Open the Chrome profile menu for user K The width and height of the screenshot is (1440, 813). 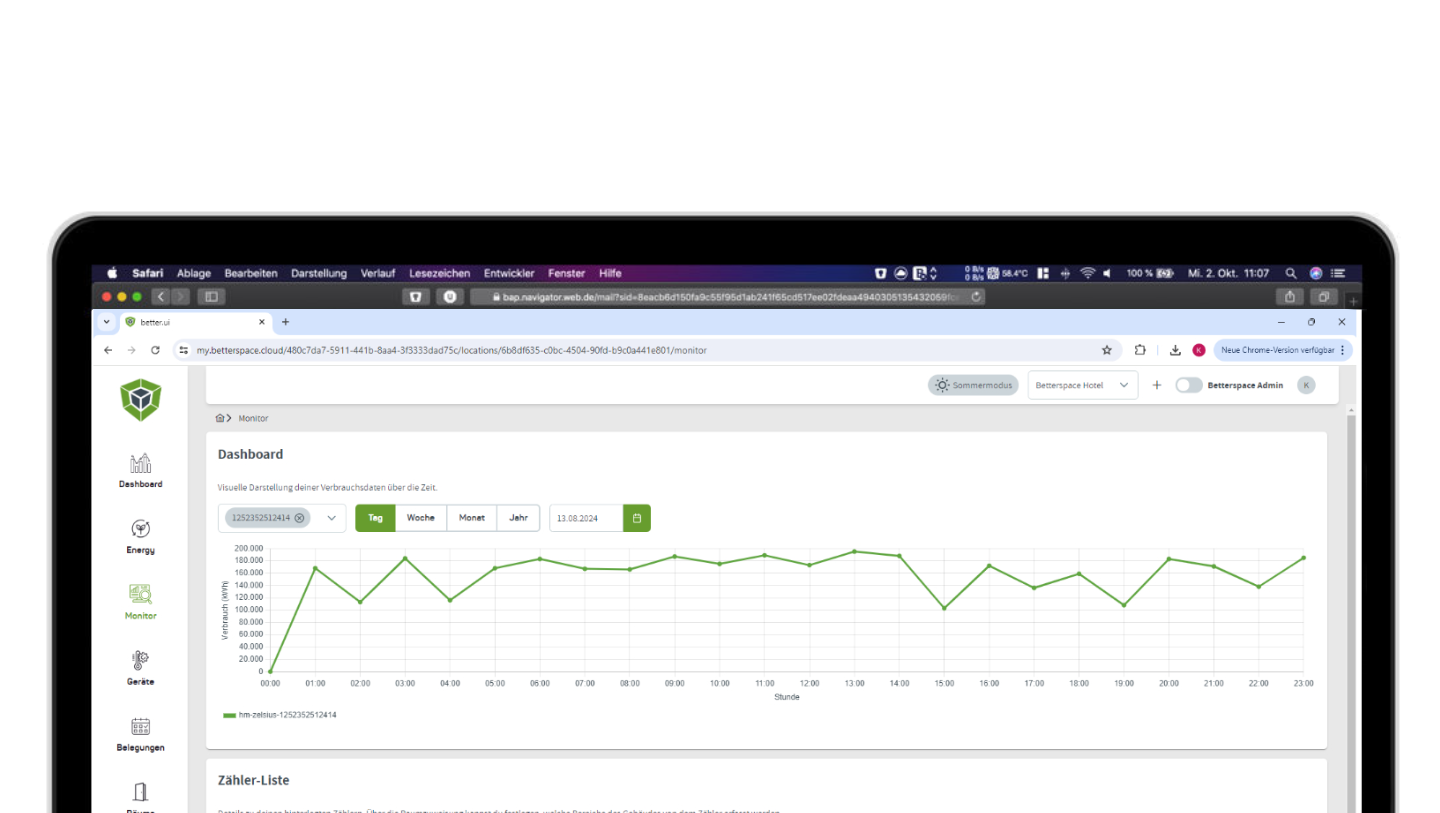coord(1199,350)
